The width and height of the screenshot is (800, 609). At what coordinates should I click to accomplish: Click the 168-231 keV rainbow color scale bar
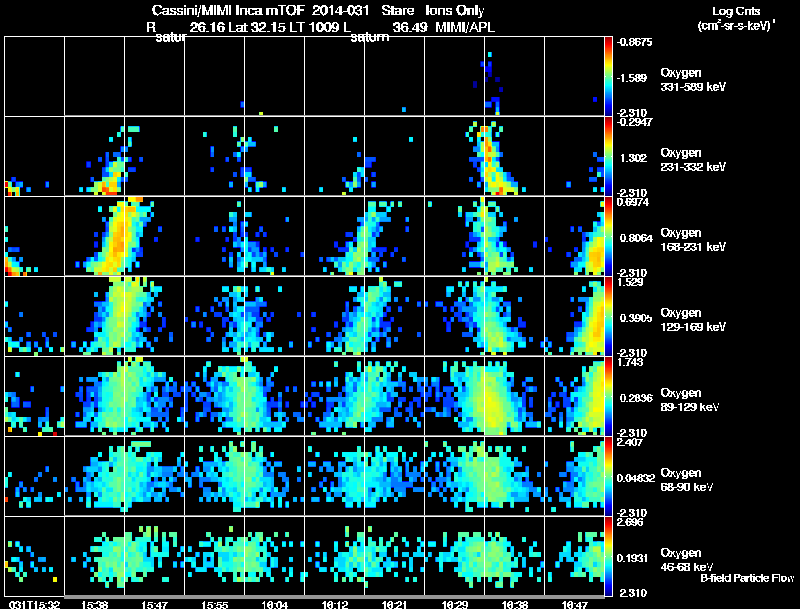point(608,236)
